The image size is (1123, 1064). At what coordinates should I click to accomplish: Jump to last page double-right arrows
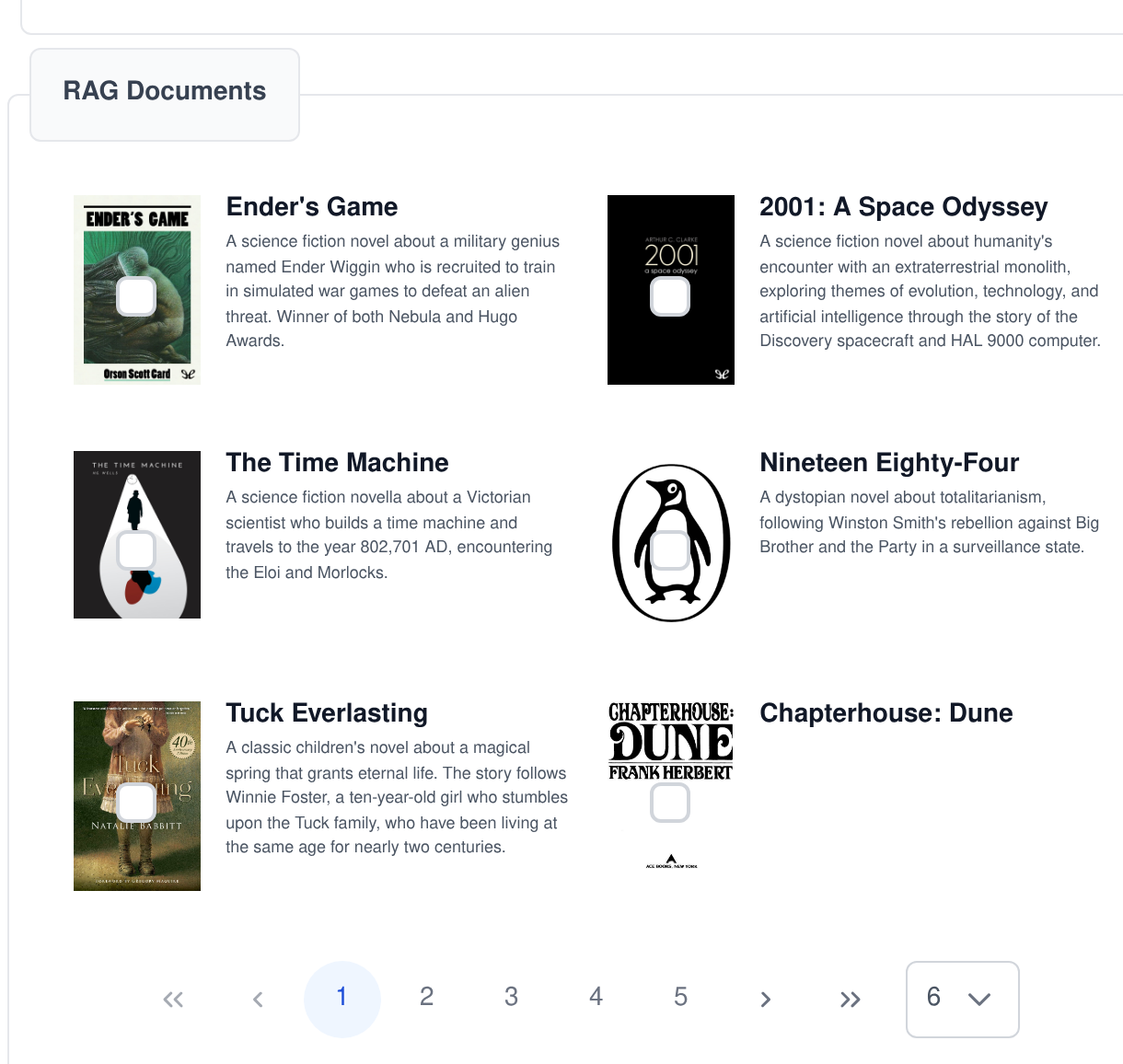click(851, 1000)
